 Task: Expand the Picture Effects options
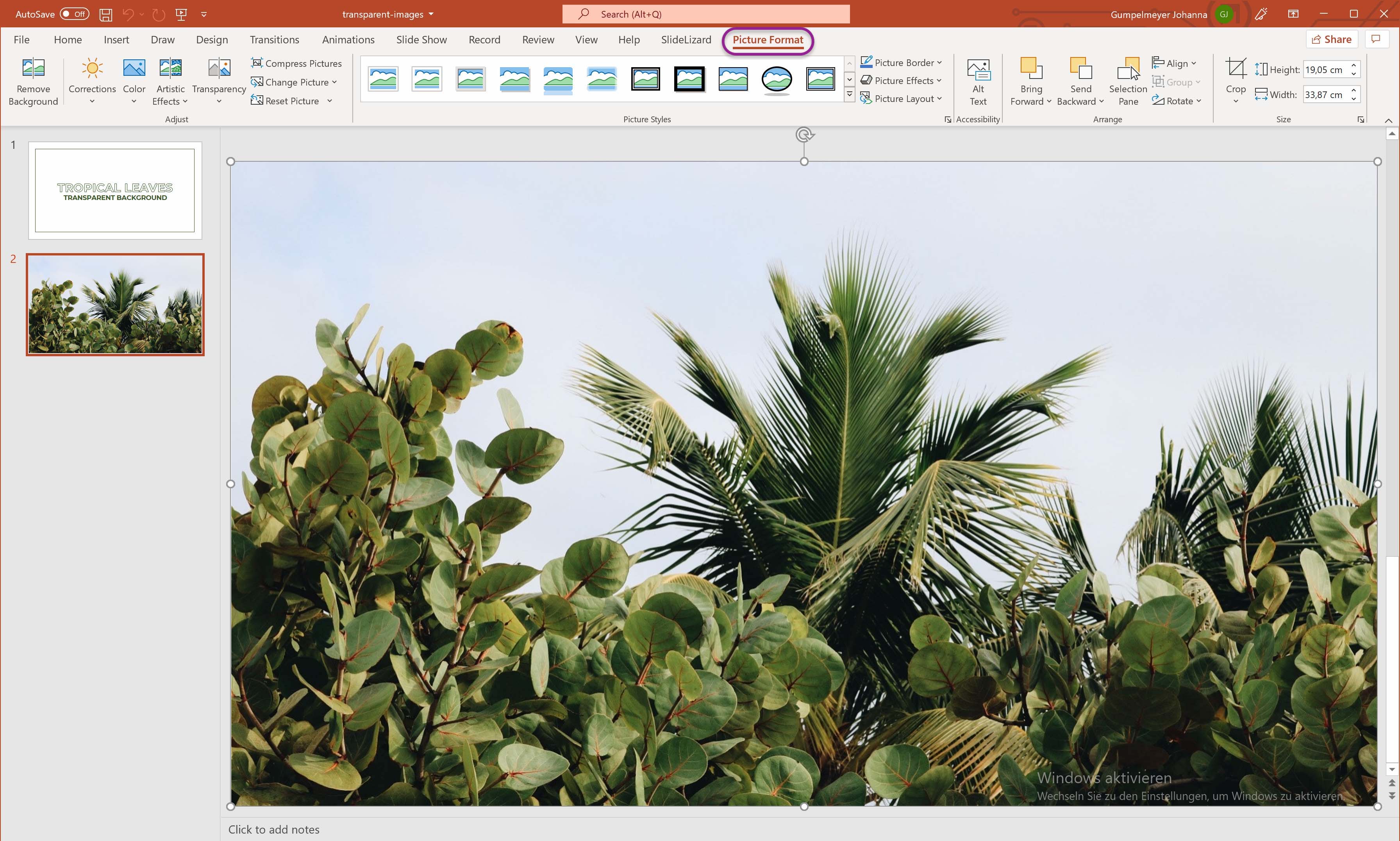point(900,81)
